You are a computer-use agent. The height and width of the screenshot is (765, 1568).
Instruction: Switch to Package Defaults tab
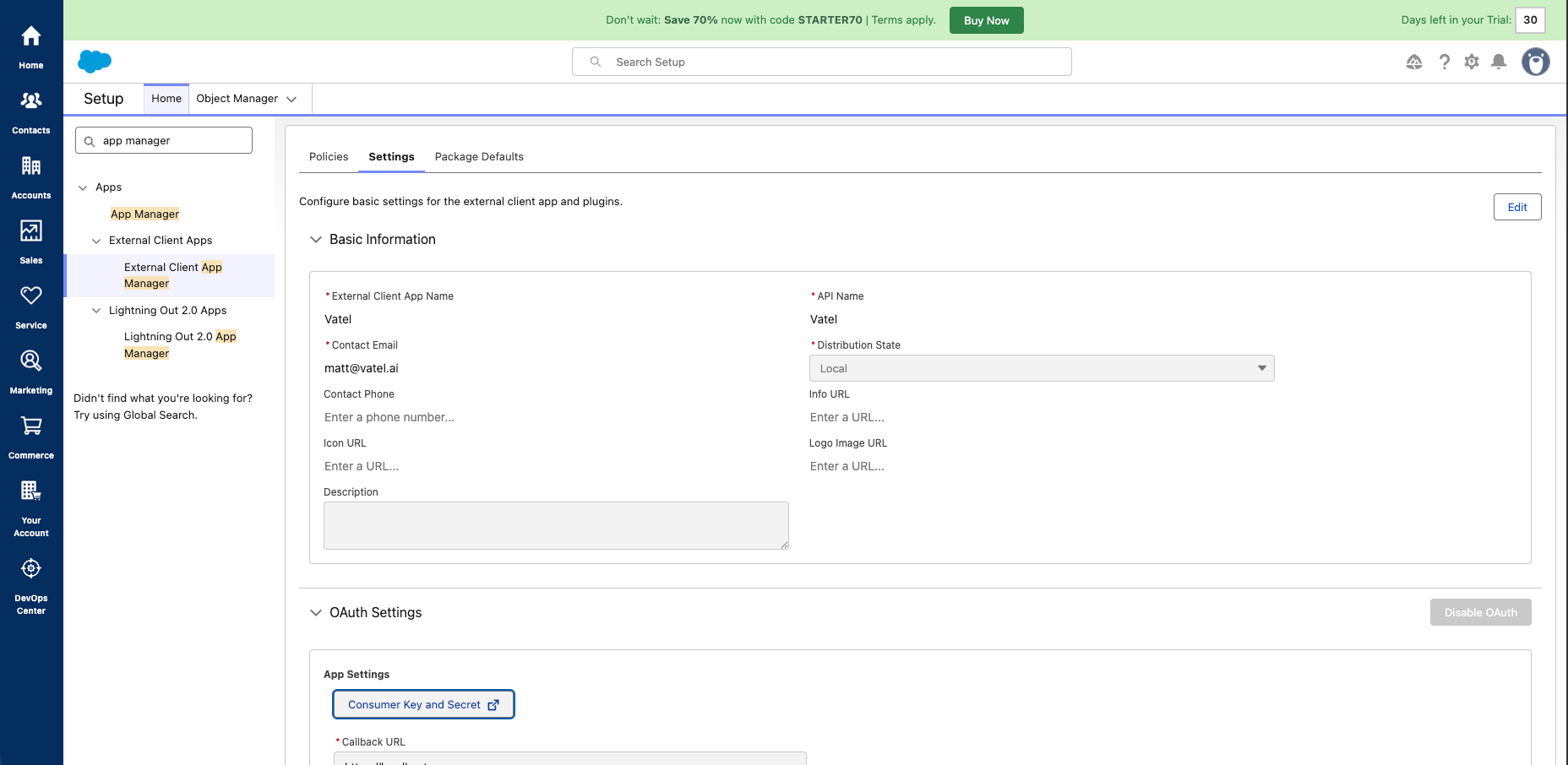tap(479, 157)
